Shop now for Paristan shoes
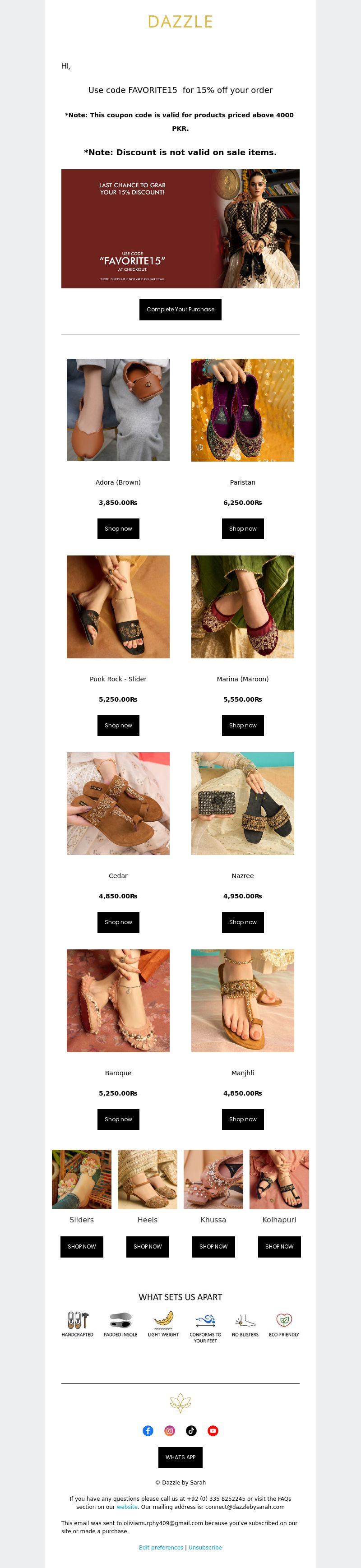The width and height of the screenshot is (361, 1568). click(x=243, y=528)
